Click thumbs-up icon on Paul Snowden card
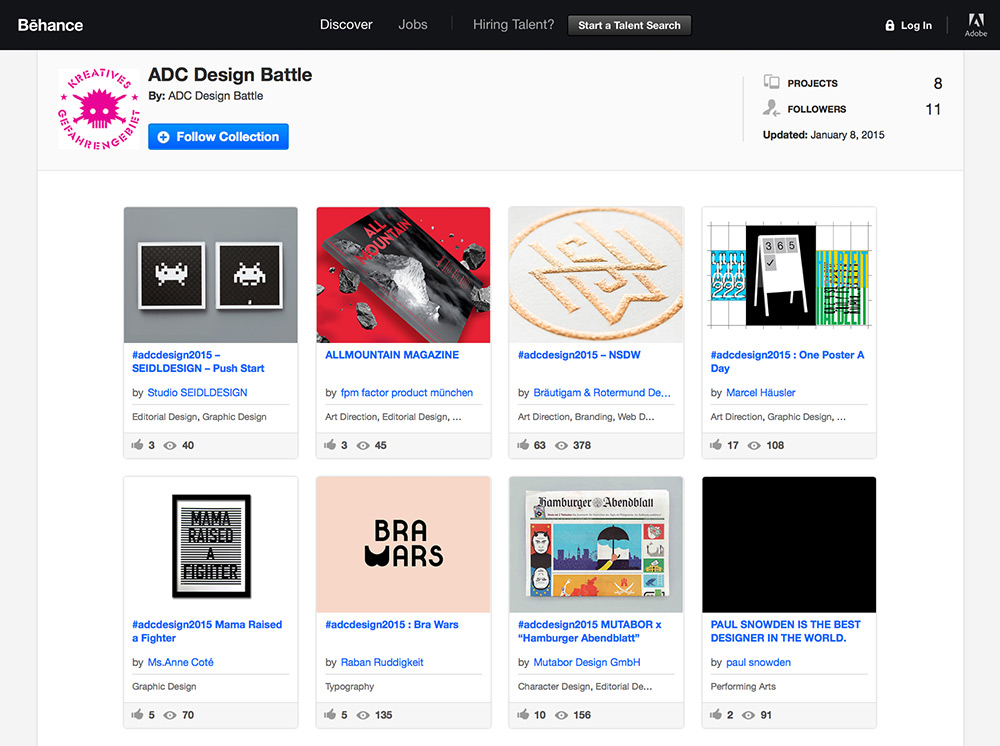Screen dimensions: 1000x746 click(716, 714)
